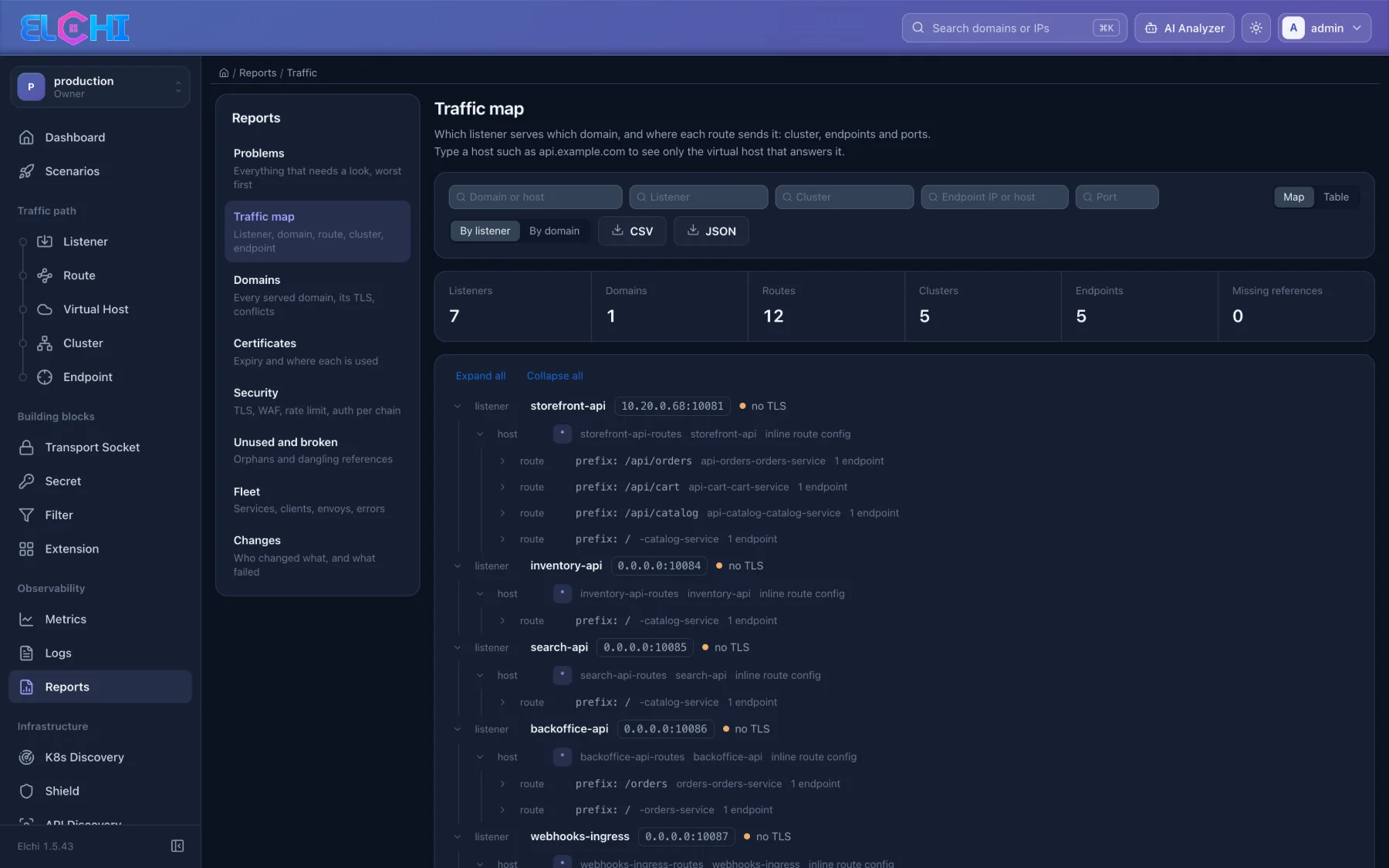
Task: Go to home via breadcrumb house icon
Action: [x=224, y=73]
